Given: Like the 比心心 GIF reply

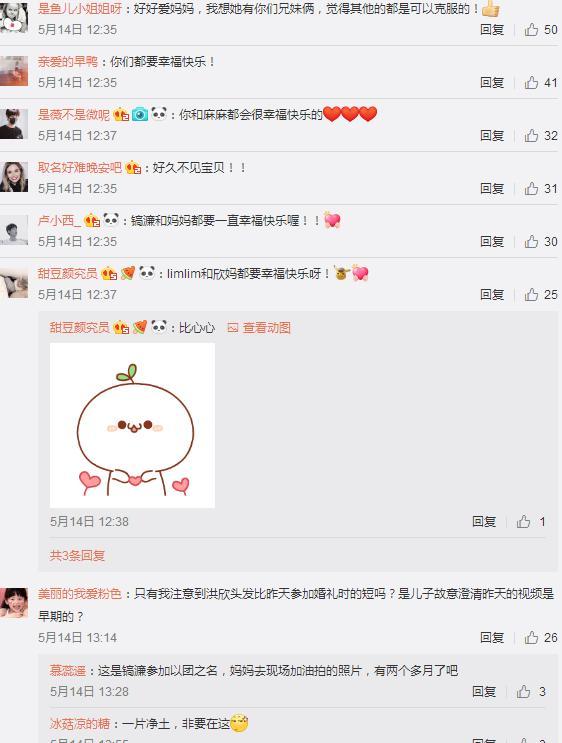Looking at the screenshot, I should (523, 522).
